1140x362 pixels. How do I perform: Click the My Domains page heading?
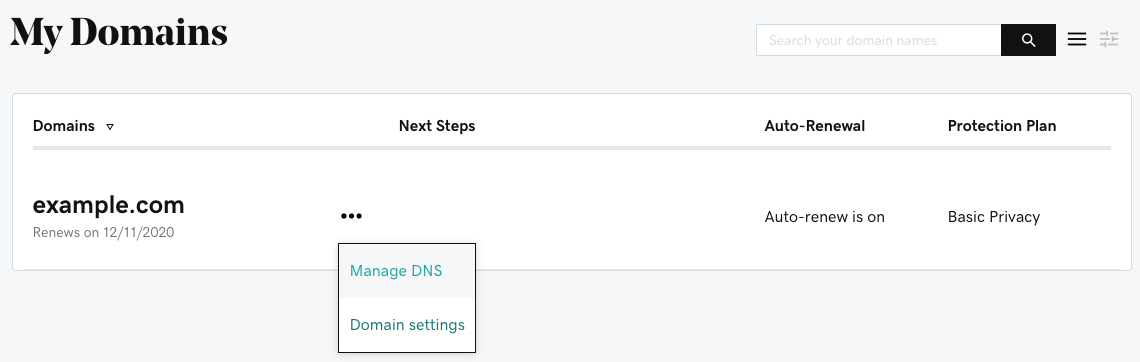pos(119,33)
